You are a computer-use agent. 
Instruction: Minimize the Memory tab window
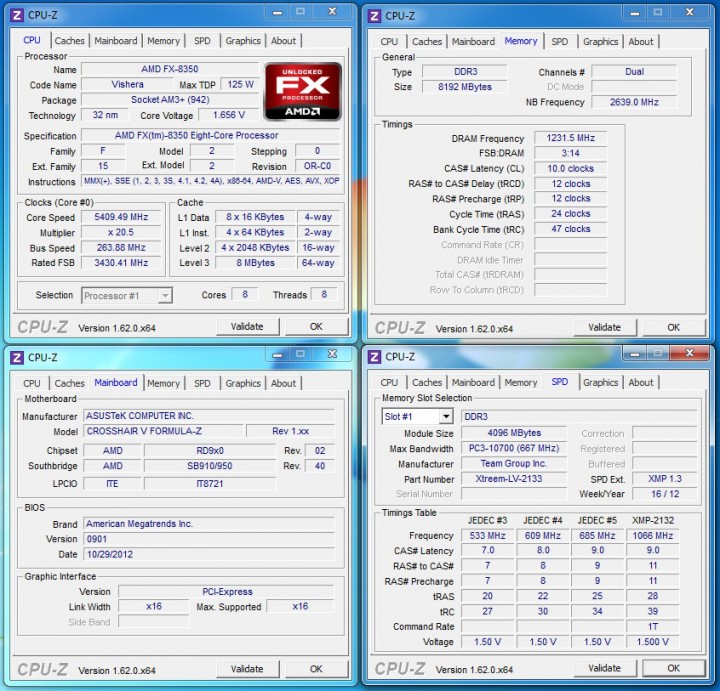pos(635,13)
